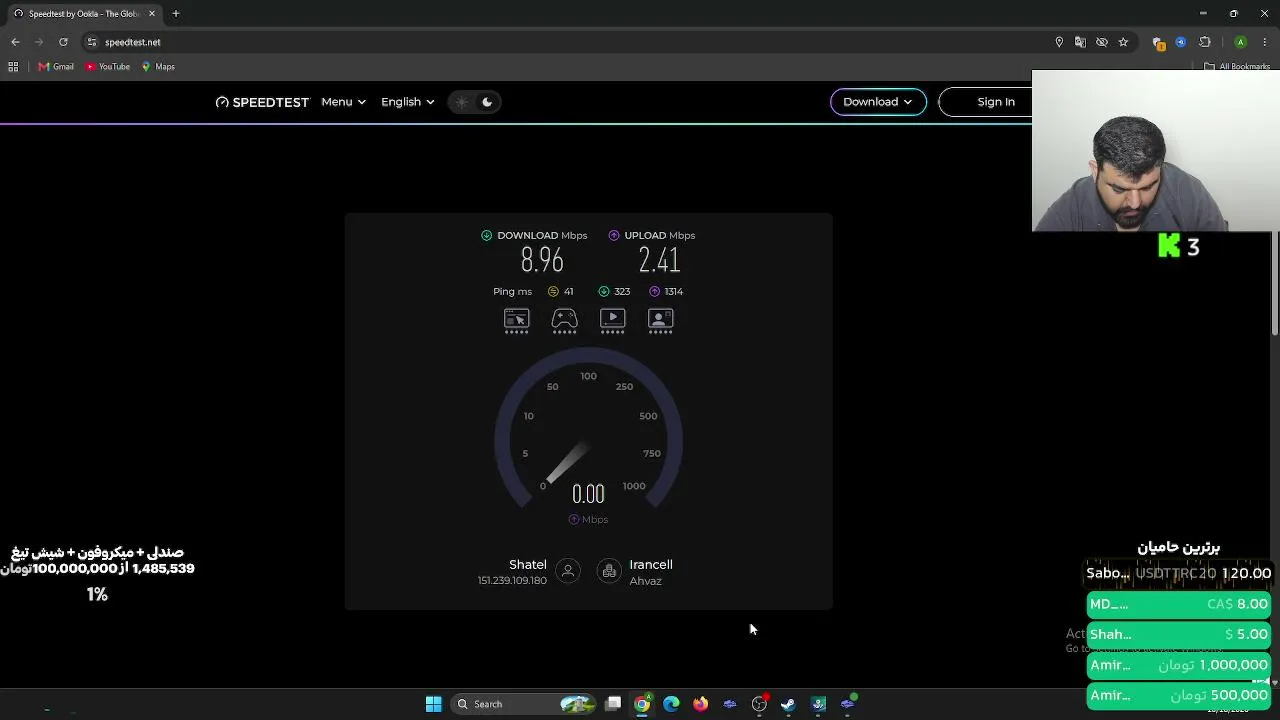The height and width of the screenshot is (720, 1280).
Task: Open the Chrome three-dot menu
Action: click(1265, 42)
